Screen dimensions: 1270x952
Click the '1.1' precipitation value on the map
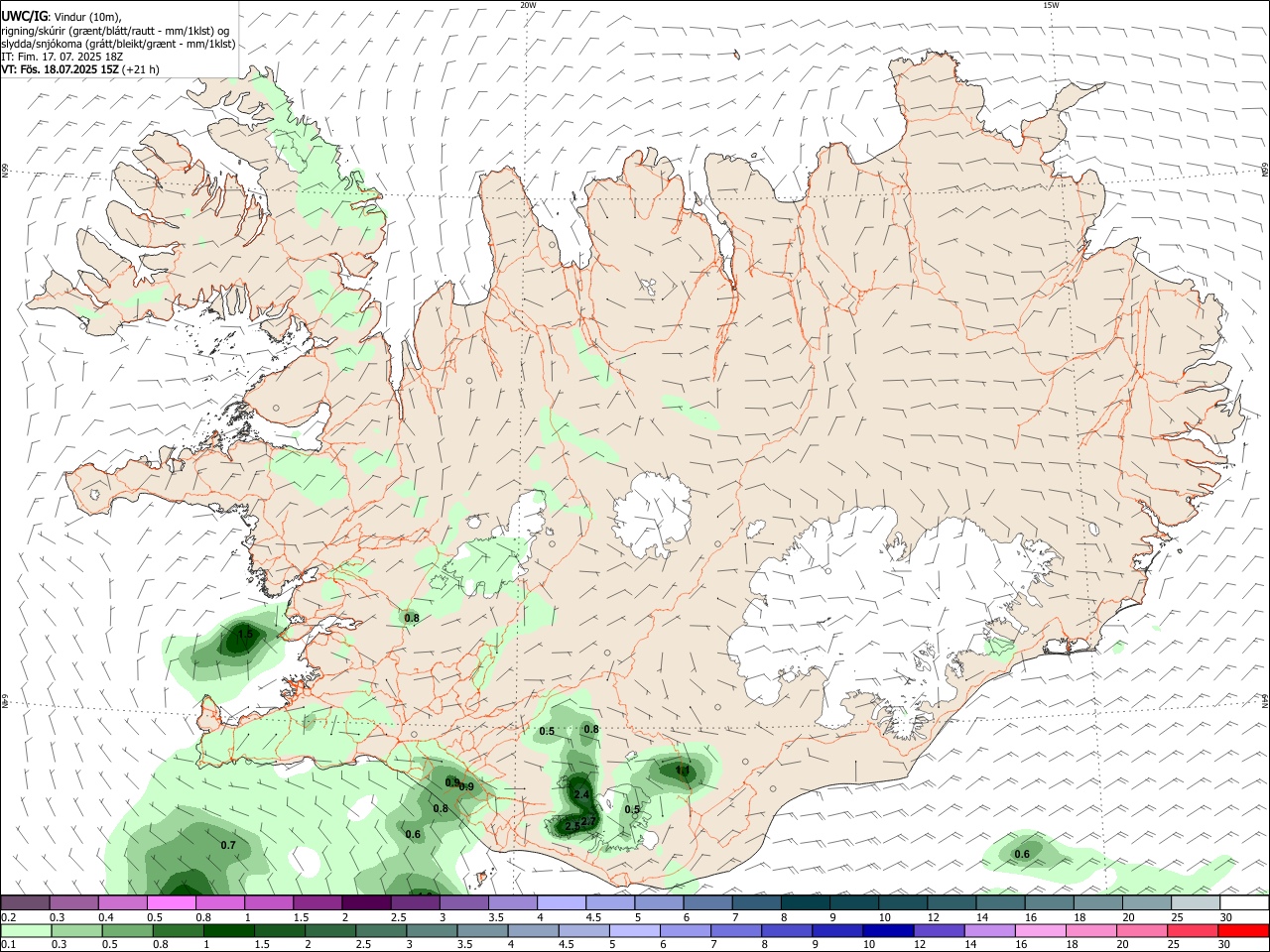(683, 771)
